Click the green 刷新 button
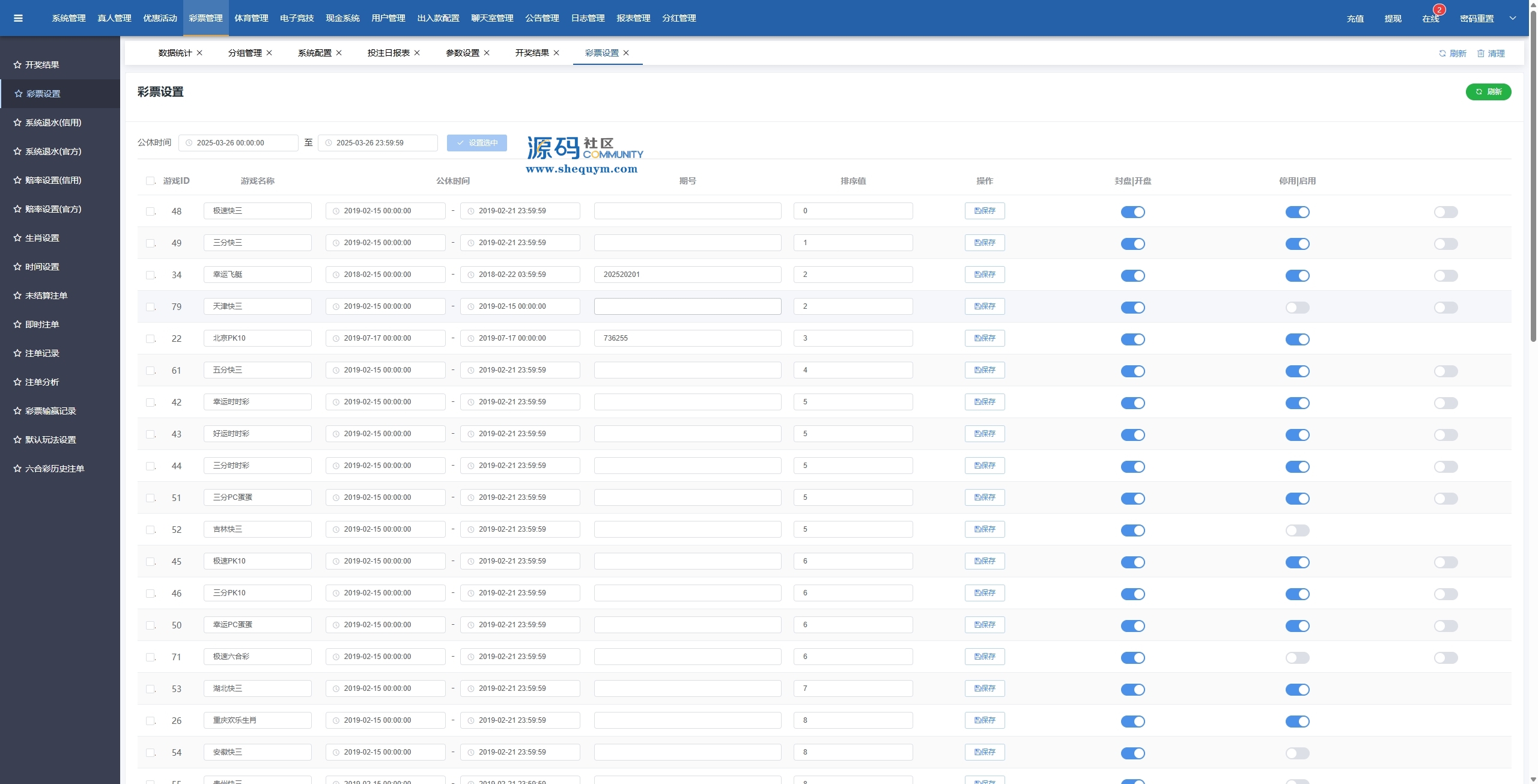The width and height of the screenshot is (1538, 784). (1488, 92)
